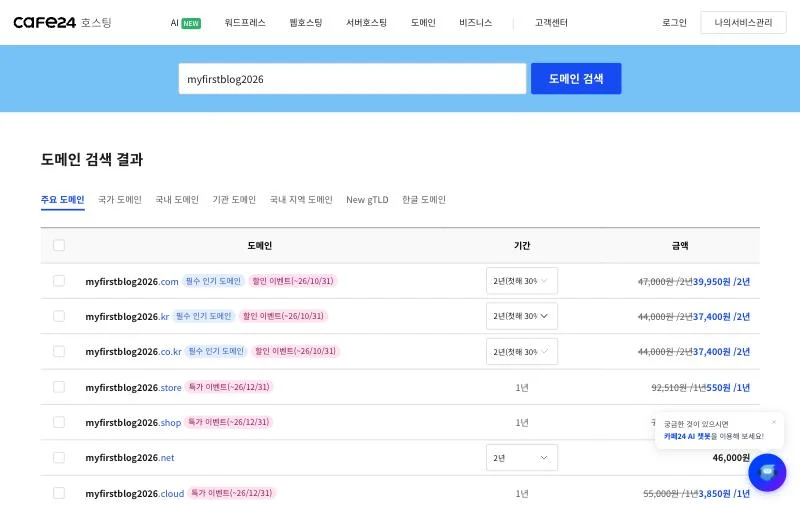Click the 필수 인기 도메인 badge on the .com row
Screen dimensions: 800x505
pos(213,281)
